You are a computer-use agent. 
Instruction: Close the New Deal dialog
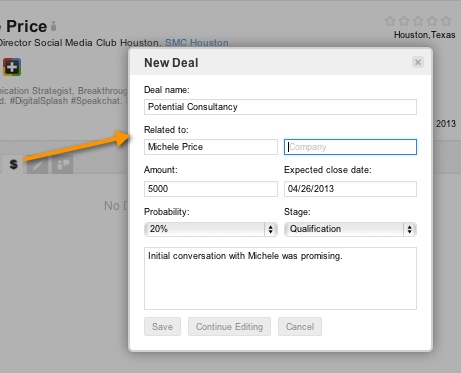[x=418, y=62]
